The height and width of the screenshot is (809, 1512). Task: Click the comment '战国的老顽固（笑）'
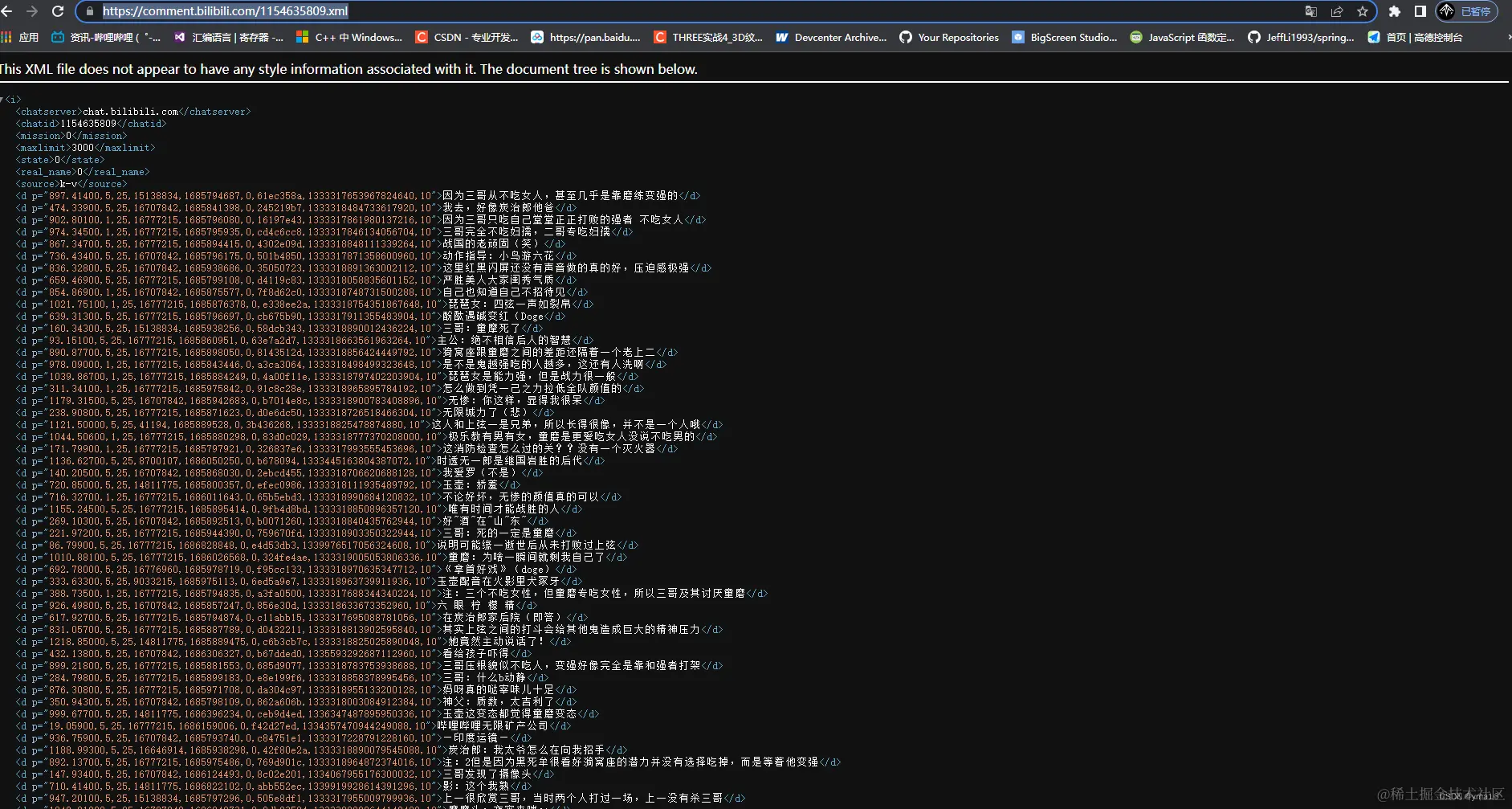pyautogui.click(x=493, y=244)
